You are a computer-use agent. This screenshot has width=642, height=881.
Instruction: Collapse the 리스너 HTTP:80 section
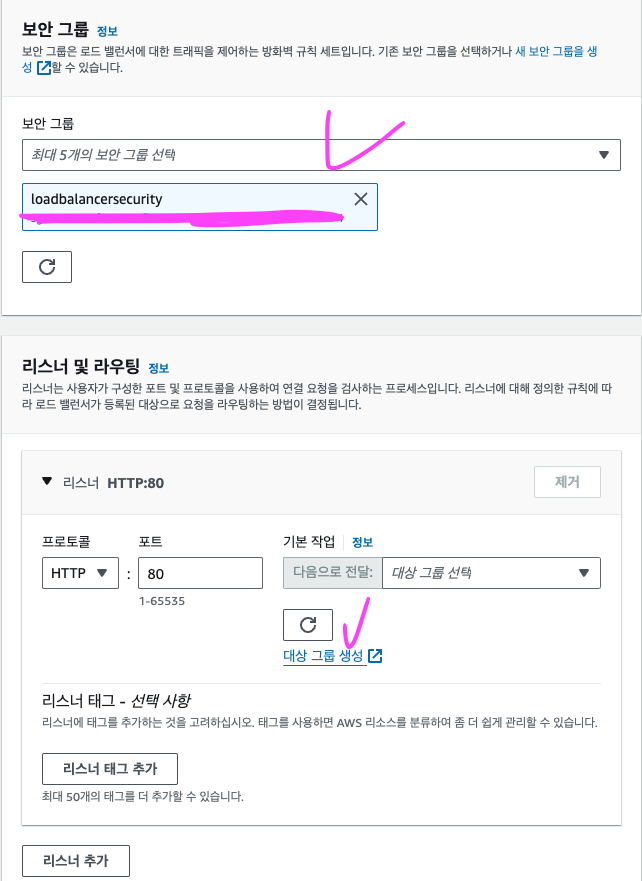47,482
